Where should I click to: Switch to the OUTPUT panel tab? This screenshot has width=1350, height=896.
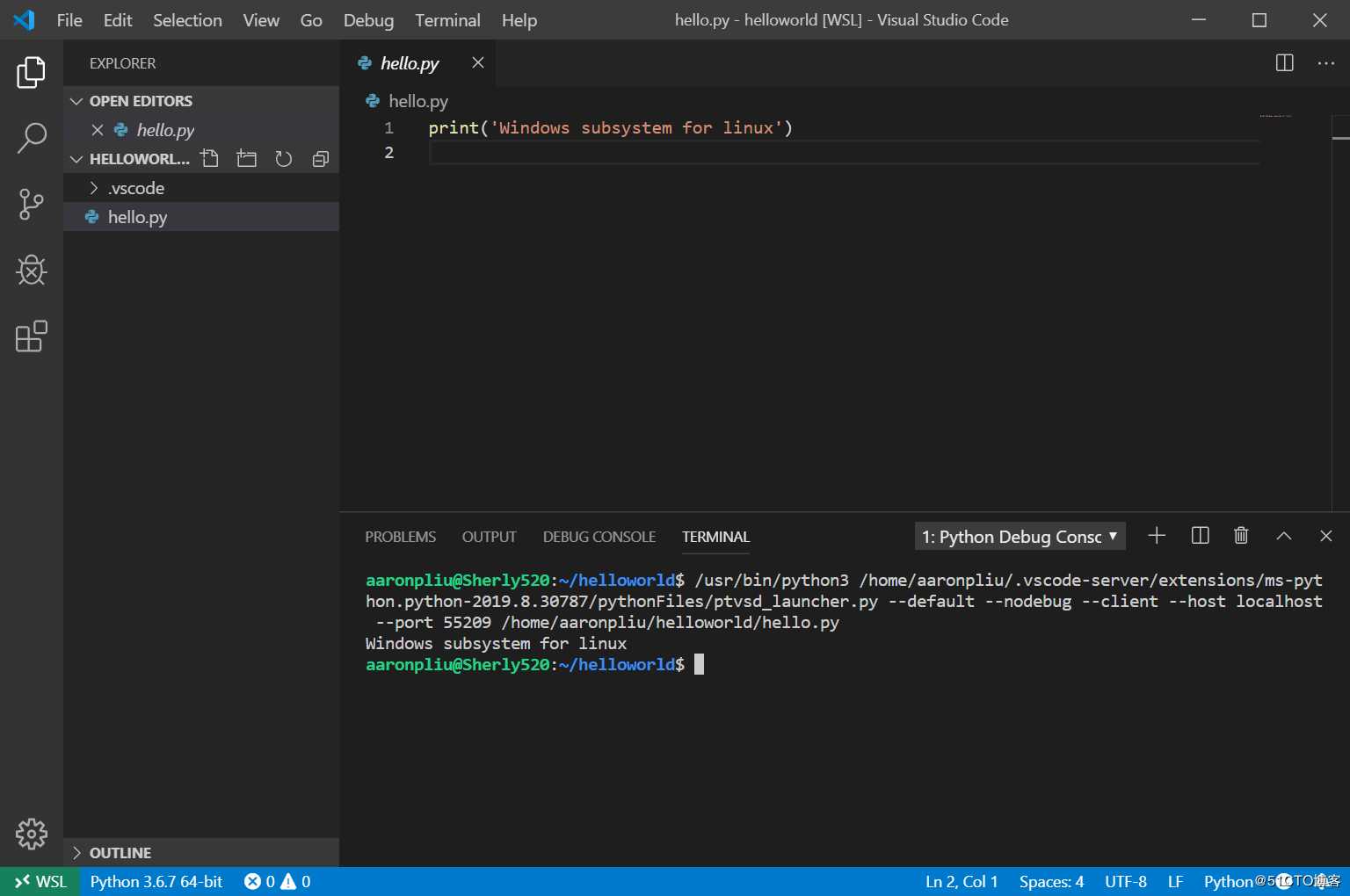click(x=490, y=537)
